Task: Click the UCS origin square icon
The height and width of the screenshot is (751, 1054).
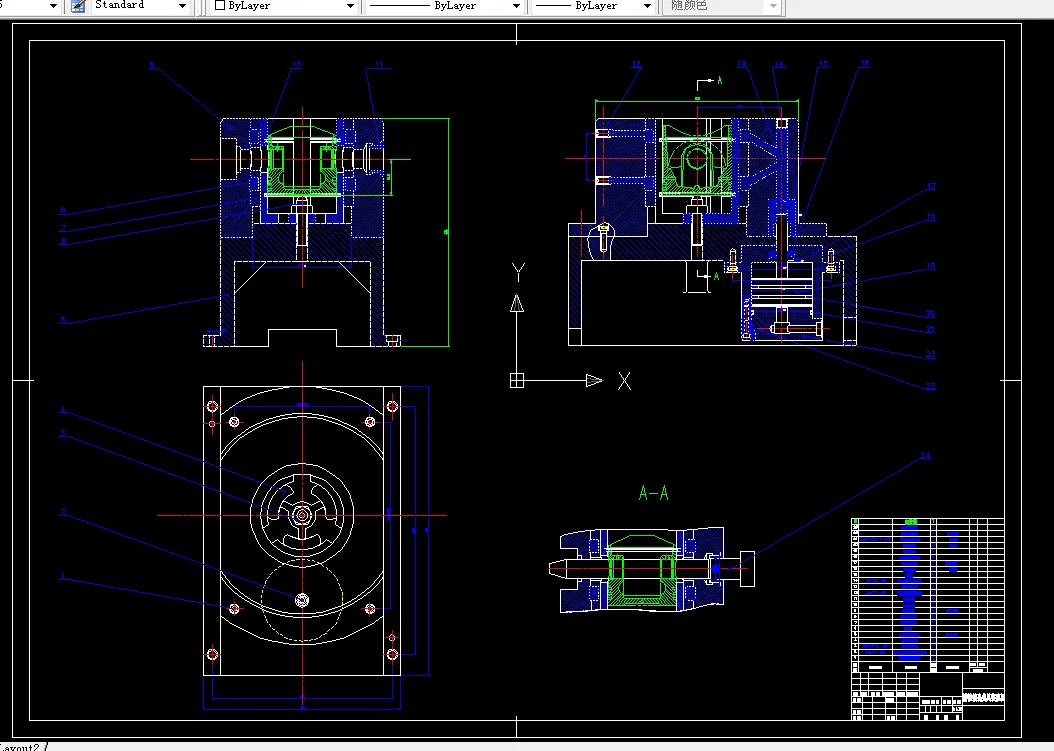Action: (516, 381)
